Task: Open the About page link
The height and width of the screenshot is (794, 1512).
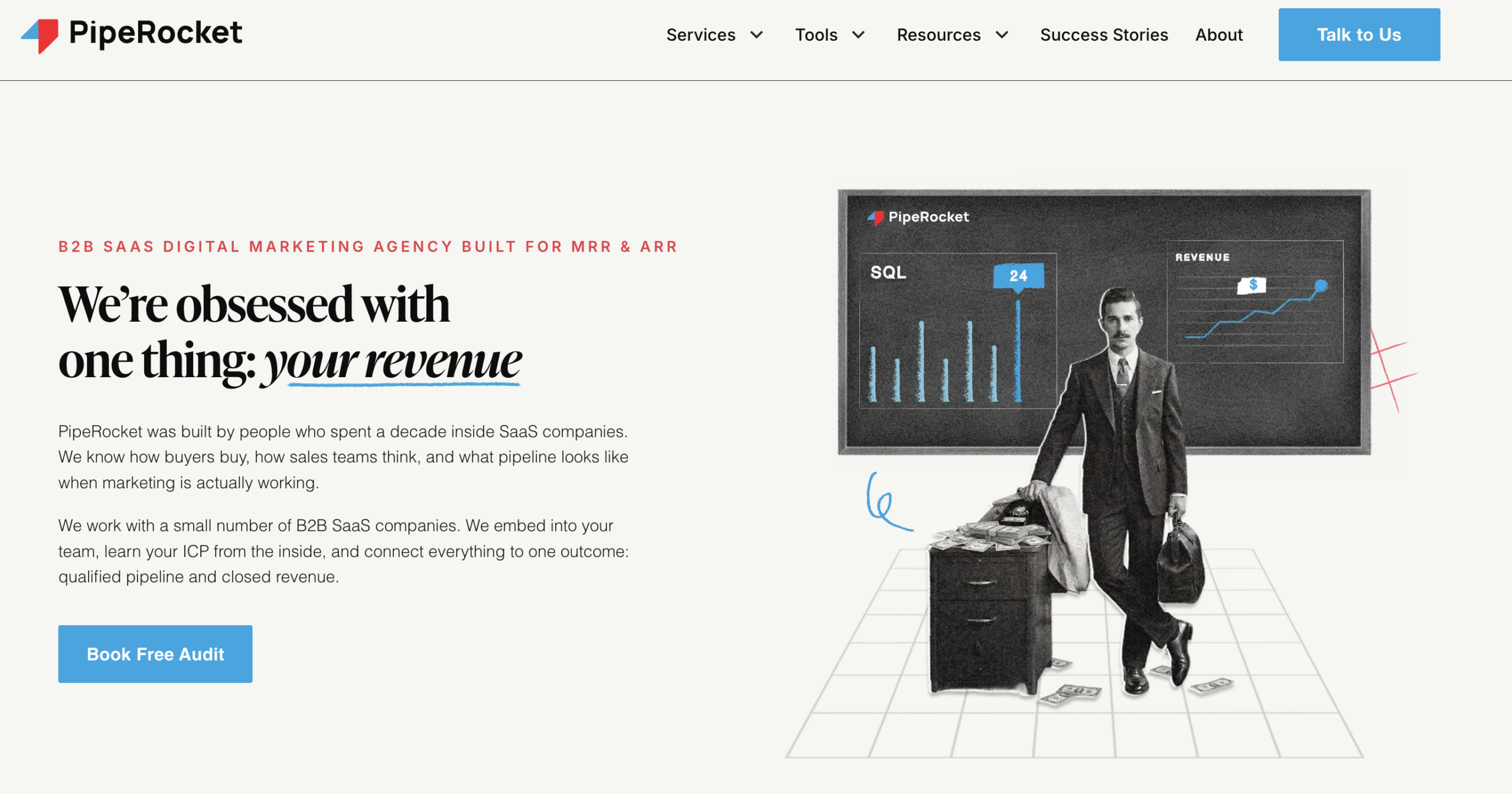Action: tap(1219, 35)
